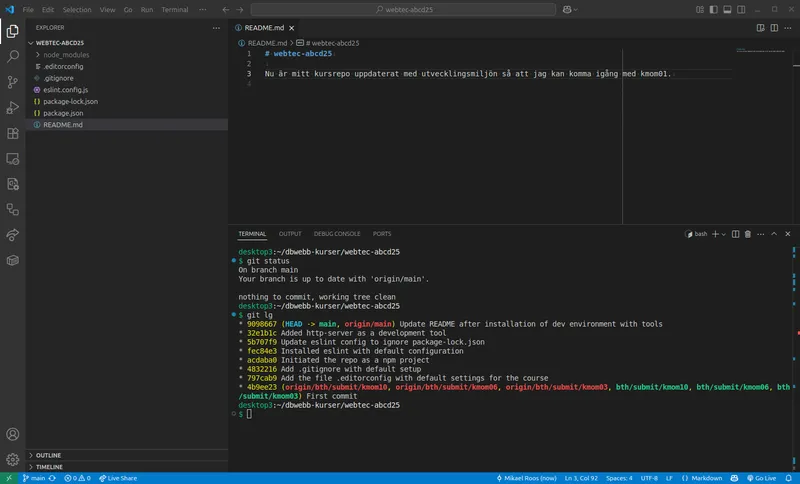Open the Explorer view in activity bar
Viewport: 800px width, 484px height.
[12, 31]
